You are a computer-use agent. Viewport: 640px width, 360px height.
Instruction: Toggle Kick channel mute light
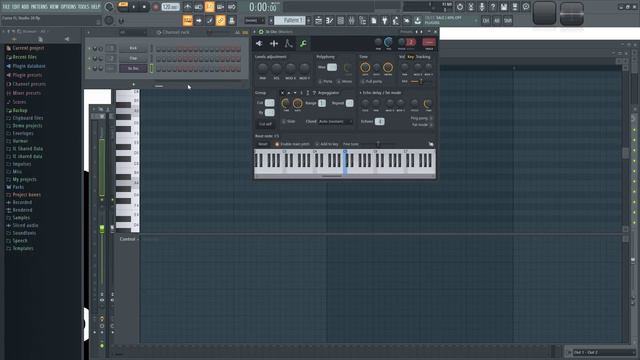tap(89, 49)
